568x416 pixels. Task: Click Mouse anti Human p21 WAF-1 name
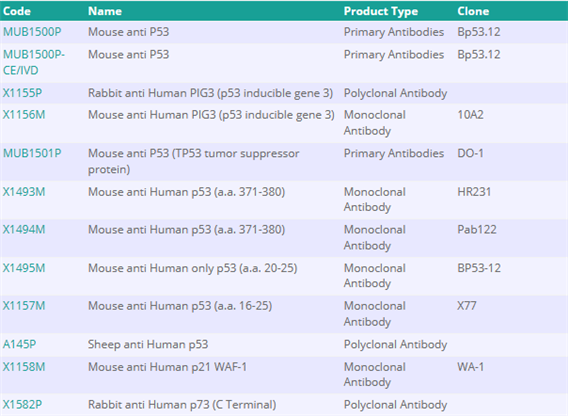(167, 367)
